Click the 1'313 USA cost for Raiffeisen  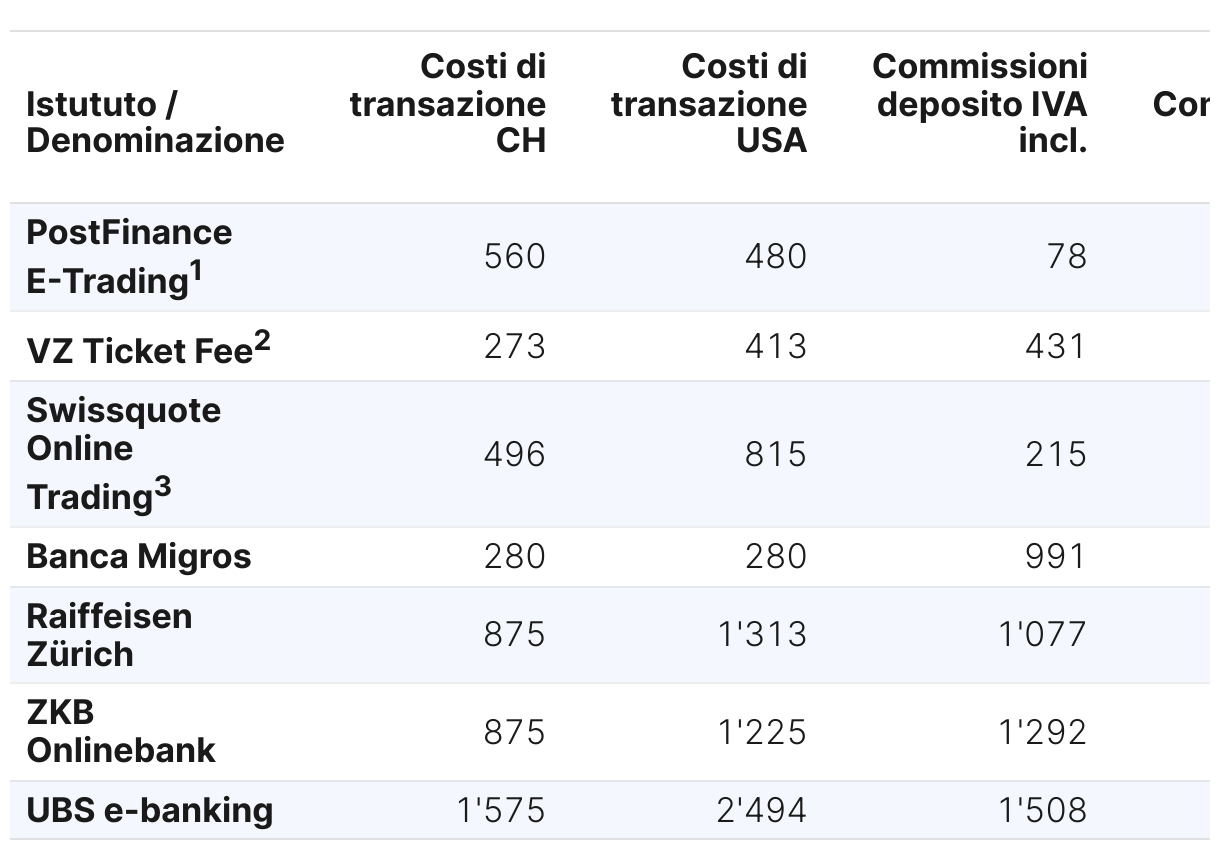tap(762, 635)
